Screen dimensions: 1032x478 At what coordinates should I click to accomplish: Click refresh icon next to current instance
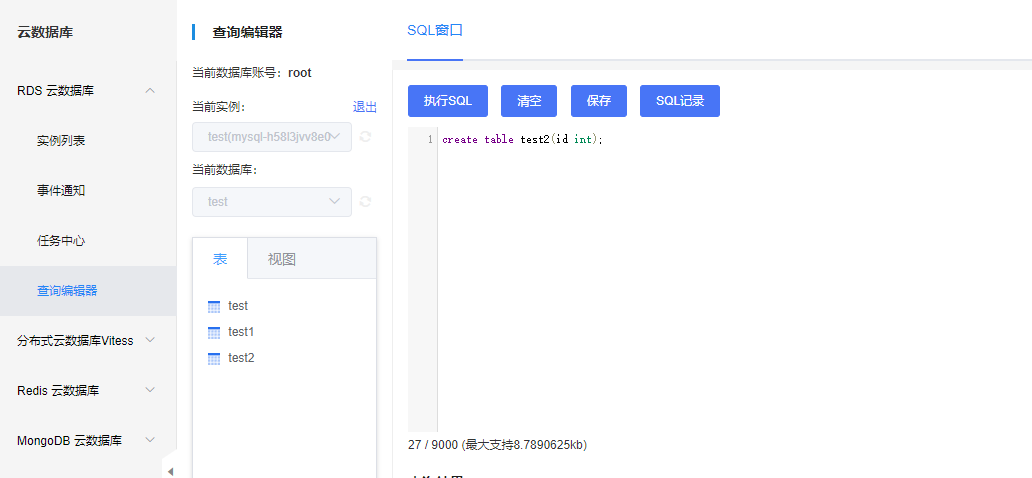click(x=365, y=137)
